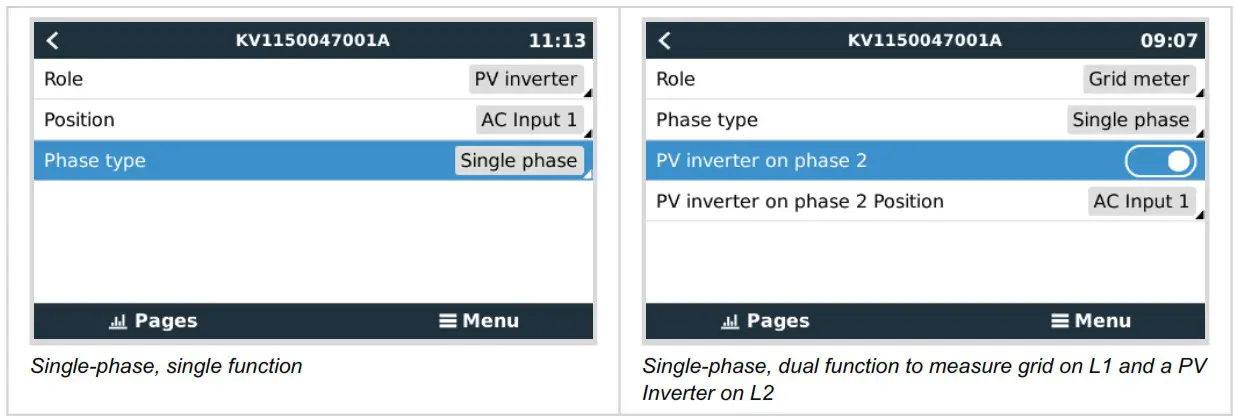Click back arrow in left panel header
The height and width of the screenshot is (419, 1236).
pyautogui.click(x=53, y=41)
